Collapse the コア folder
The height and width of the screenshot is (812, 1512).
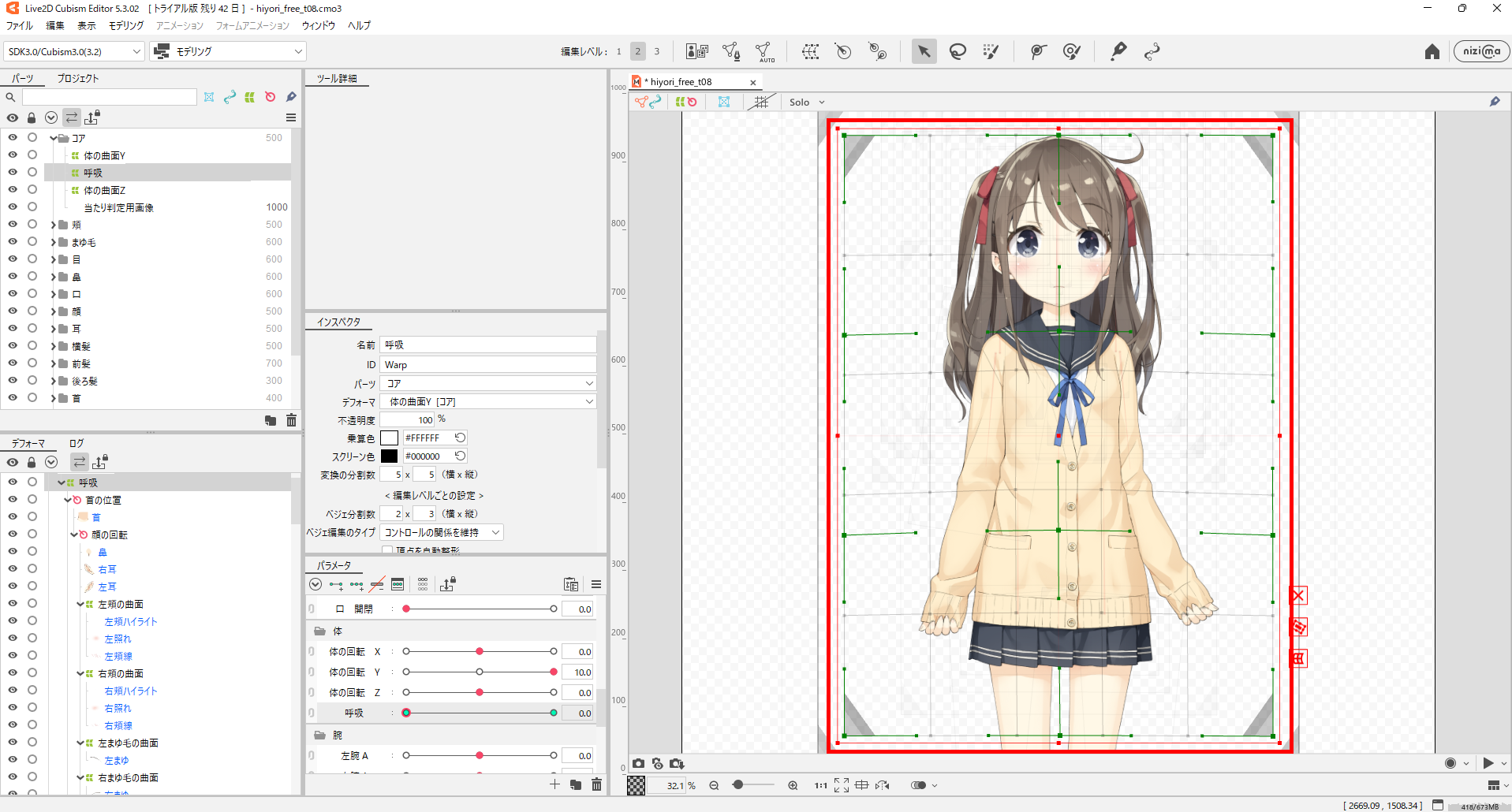(x=54, y=138)
